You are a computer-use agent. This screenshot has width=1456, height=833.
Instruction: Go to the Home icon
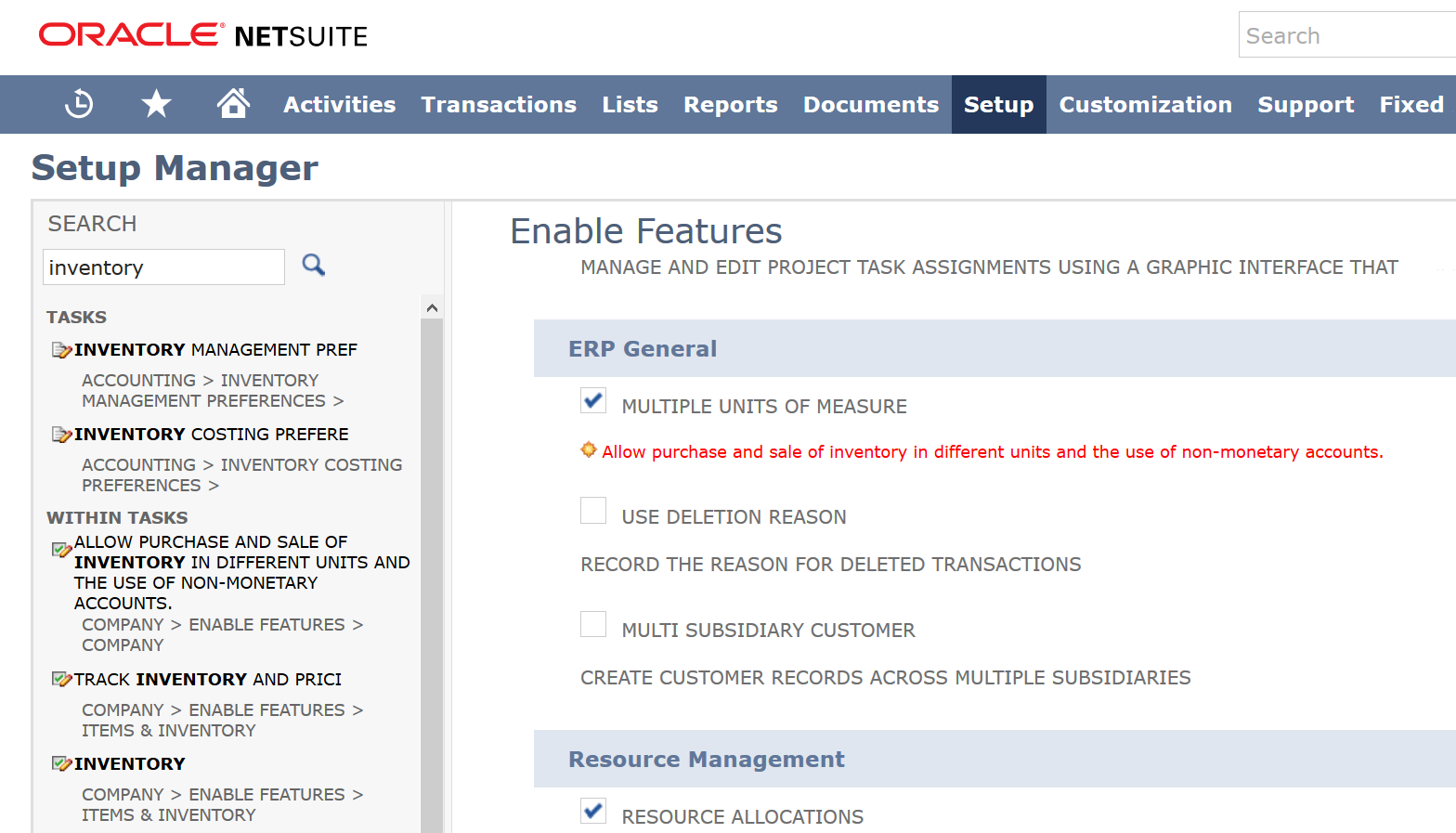(233, 103)
